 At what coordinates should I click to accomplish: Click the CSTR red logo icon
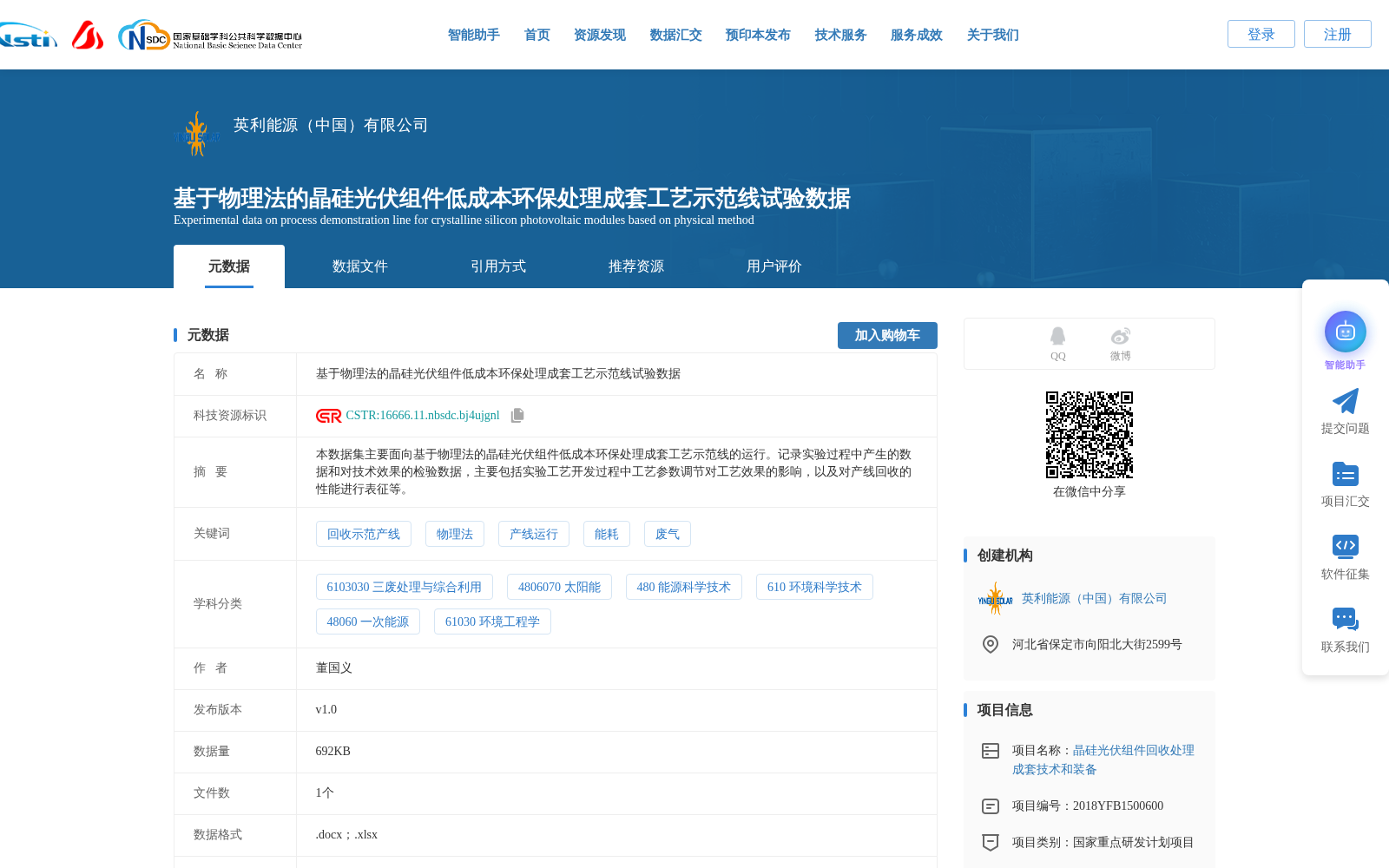click(328, 416)
